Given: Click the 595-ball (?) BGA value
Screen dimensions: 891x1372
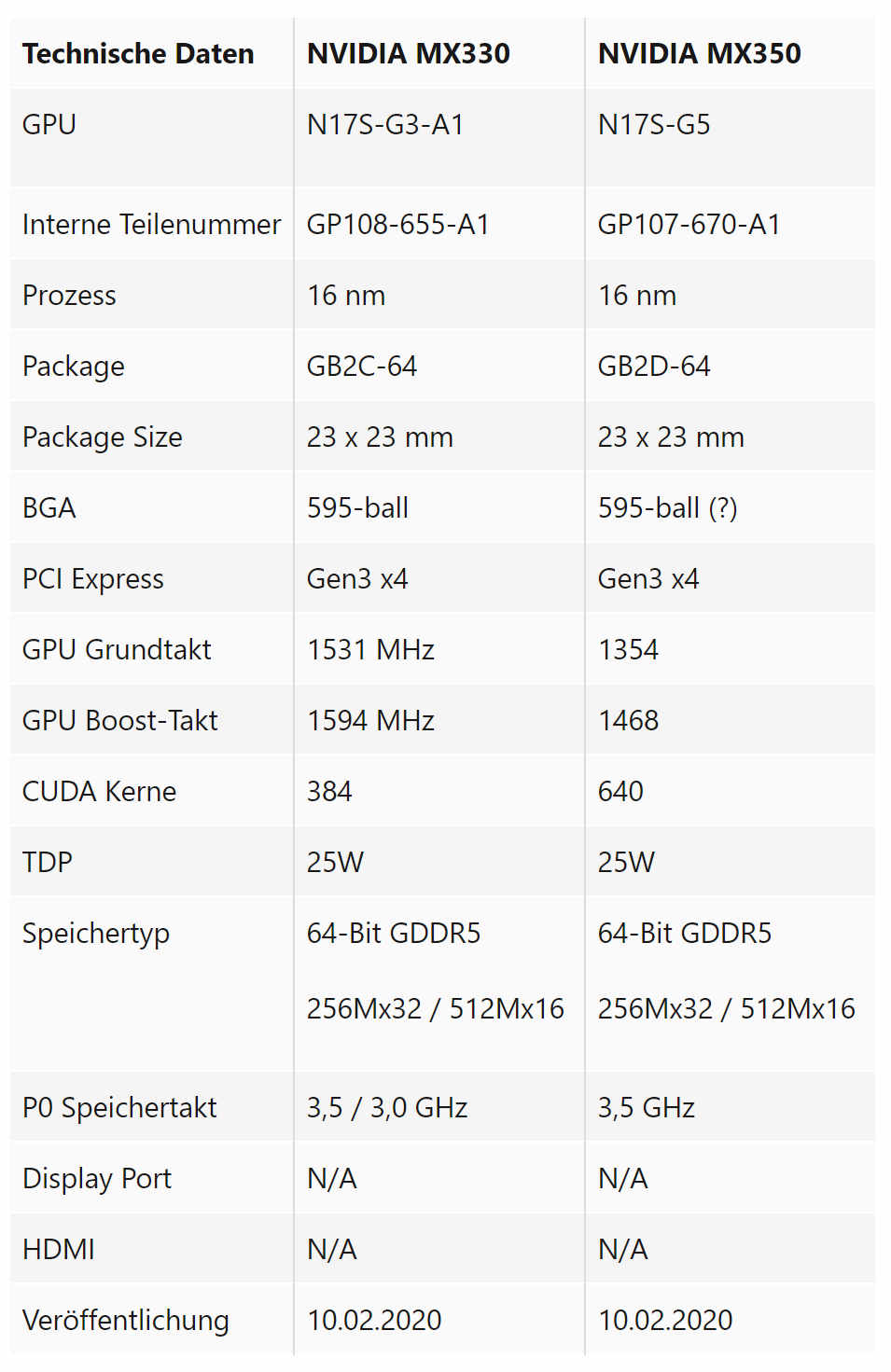Looking at the screenshot, I should click(x=667, y=508).
